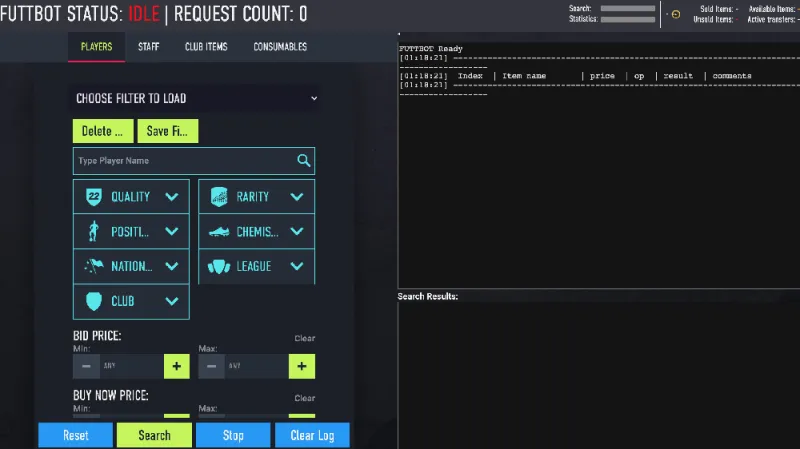
Task: Click the comments log column header
Action: (x=732, y=76)
